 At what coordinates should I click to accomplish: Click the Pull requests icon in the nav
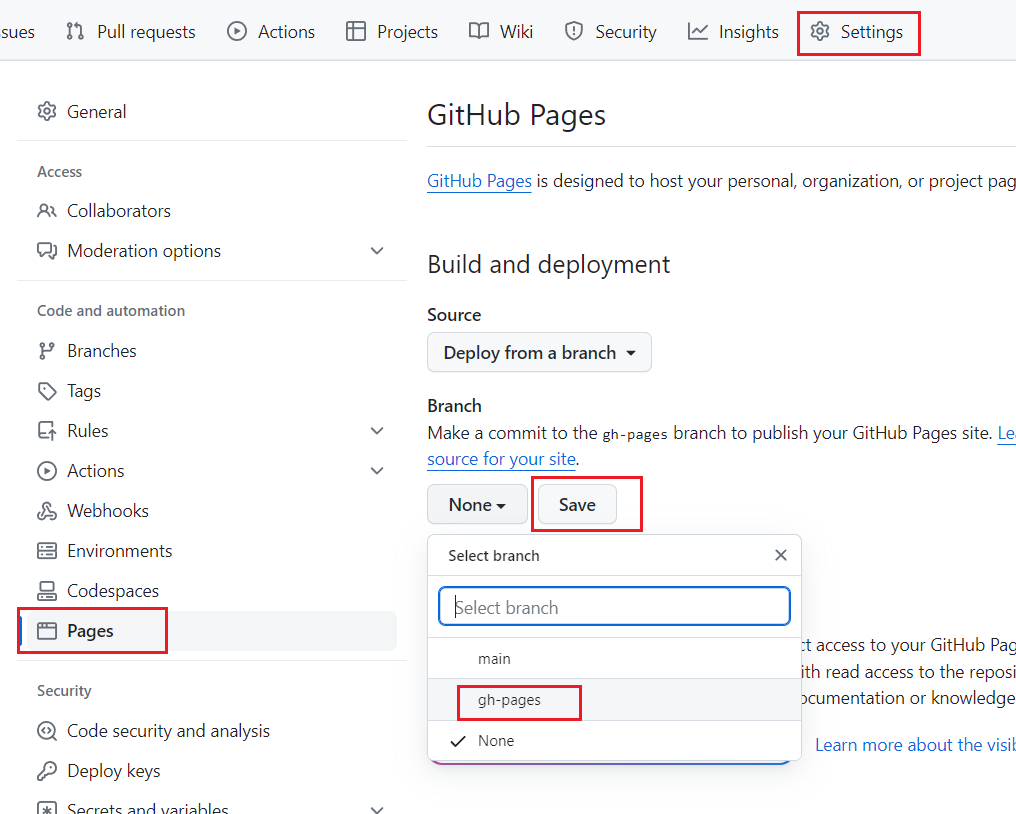coord(75,31)
